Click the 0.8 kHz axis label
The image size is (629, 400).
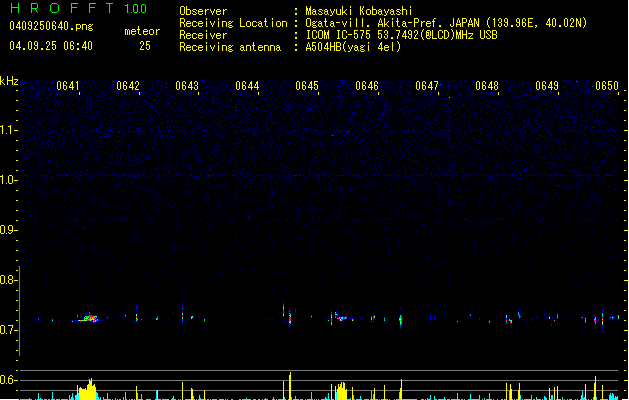(x=8, y=280)
